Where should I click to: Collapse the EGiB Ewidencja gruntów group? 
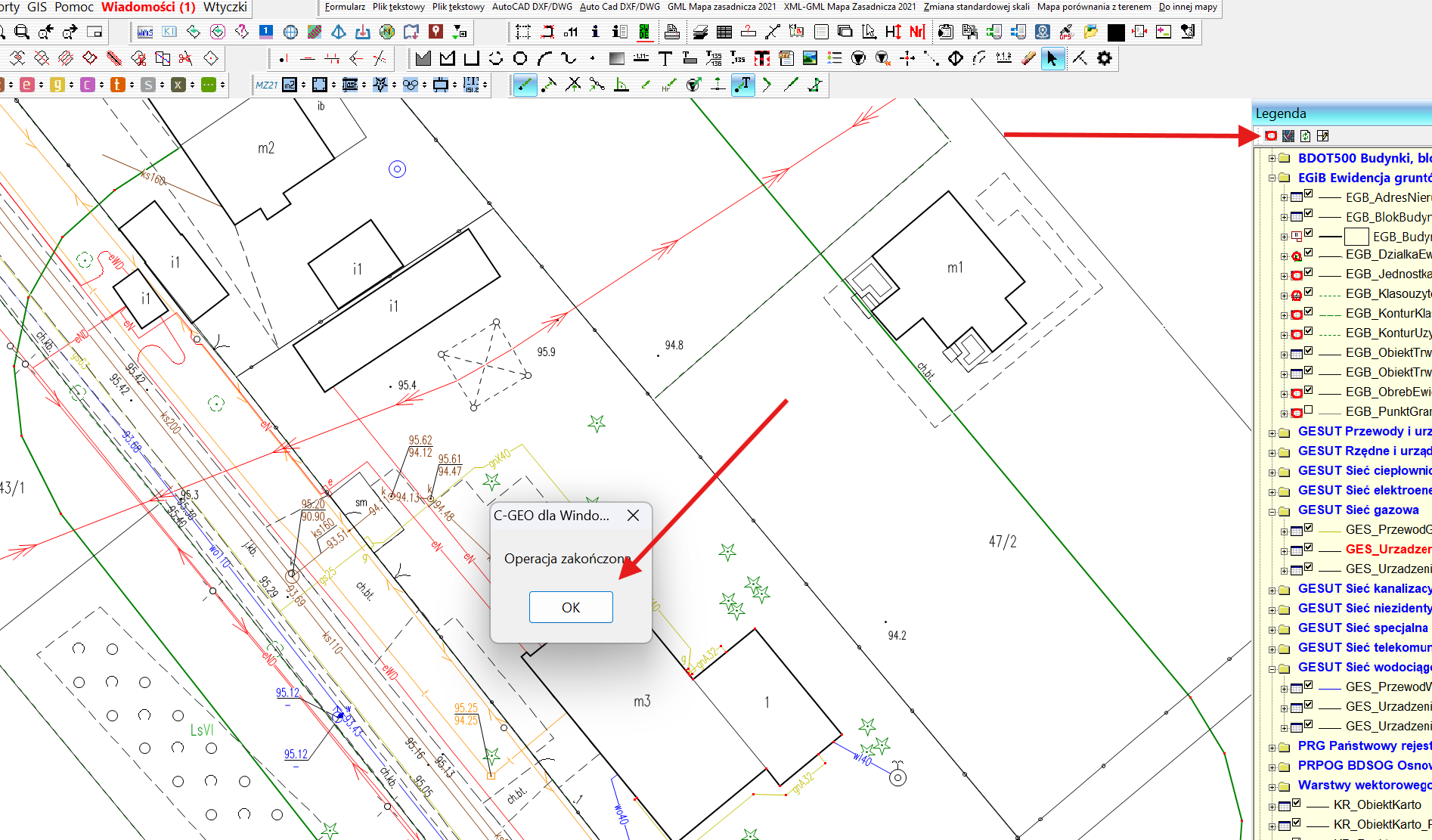[1272, 178]
